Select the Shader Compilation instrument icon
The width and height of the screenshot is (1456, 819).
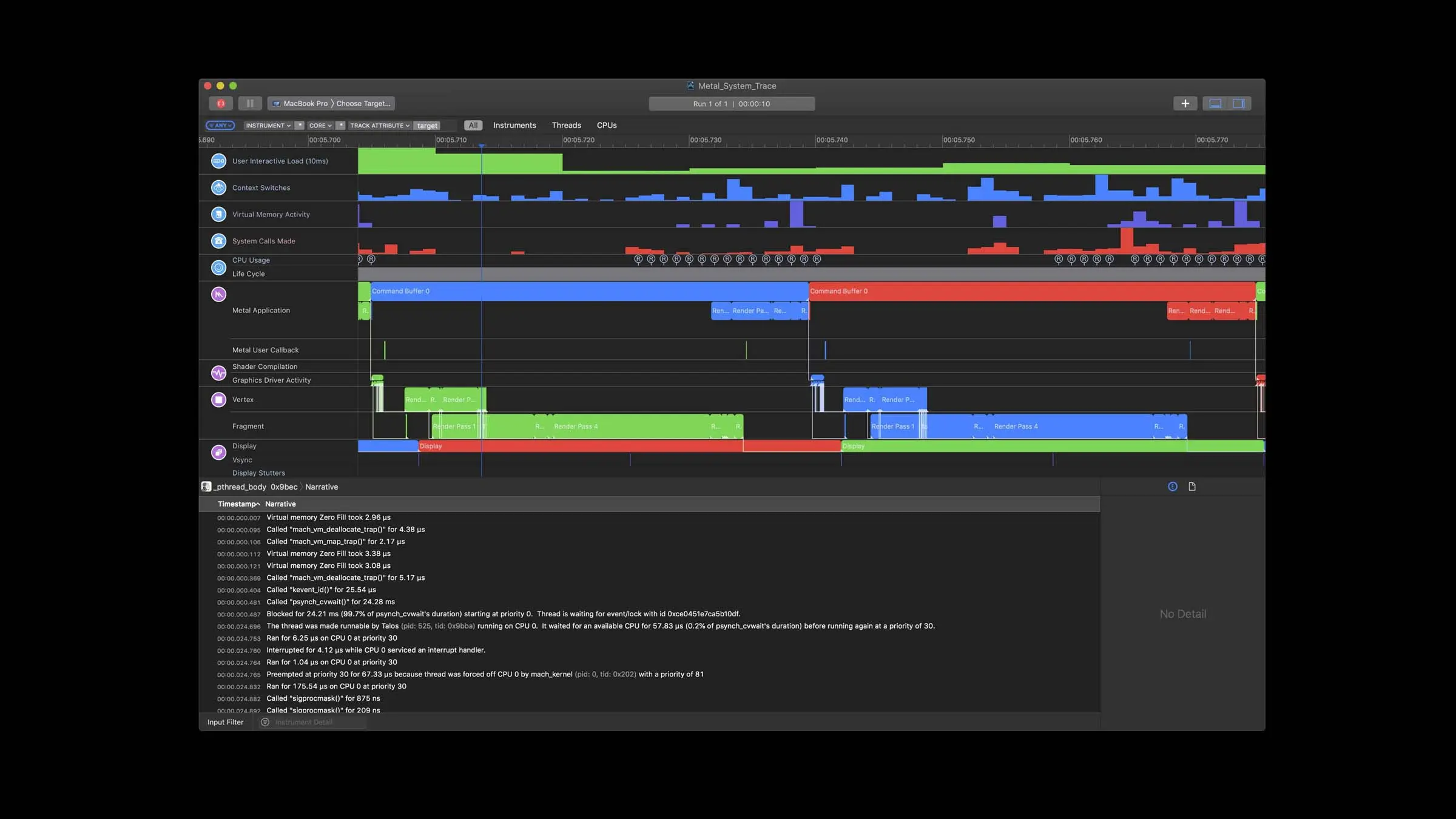coord(218,373)
